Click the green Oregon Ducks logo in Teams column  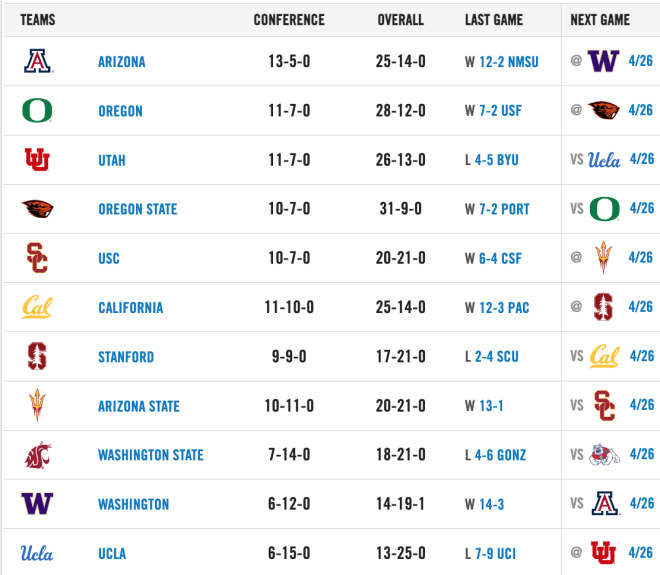(x=37, y=111)
